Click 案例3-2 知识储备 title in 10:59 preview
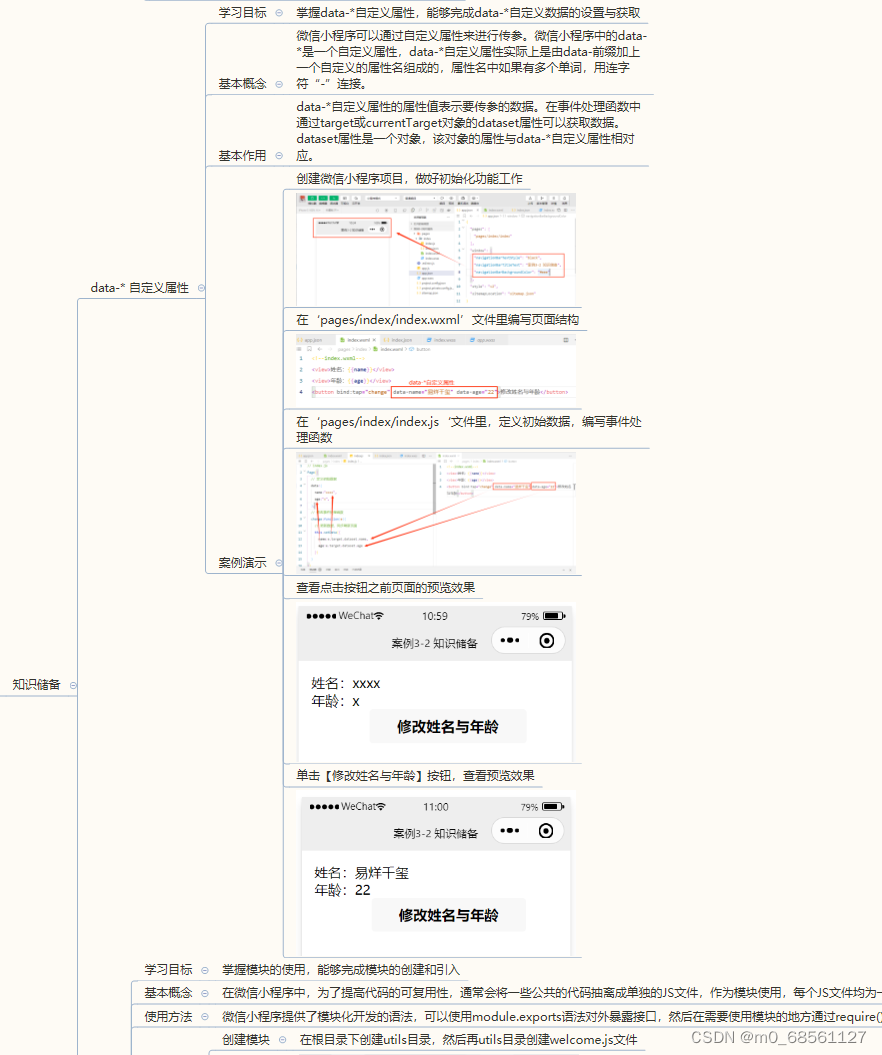 (x=435, y=643)
